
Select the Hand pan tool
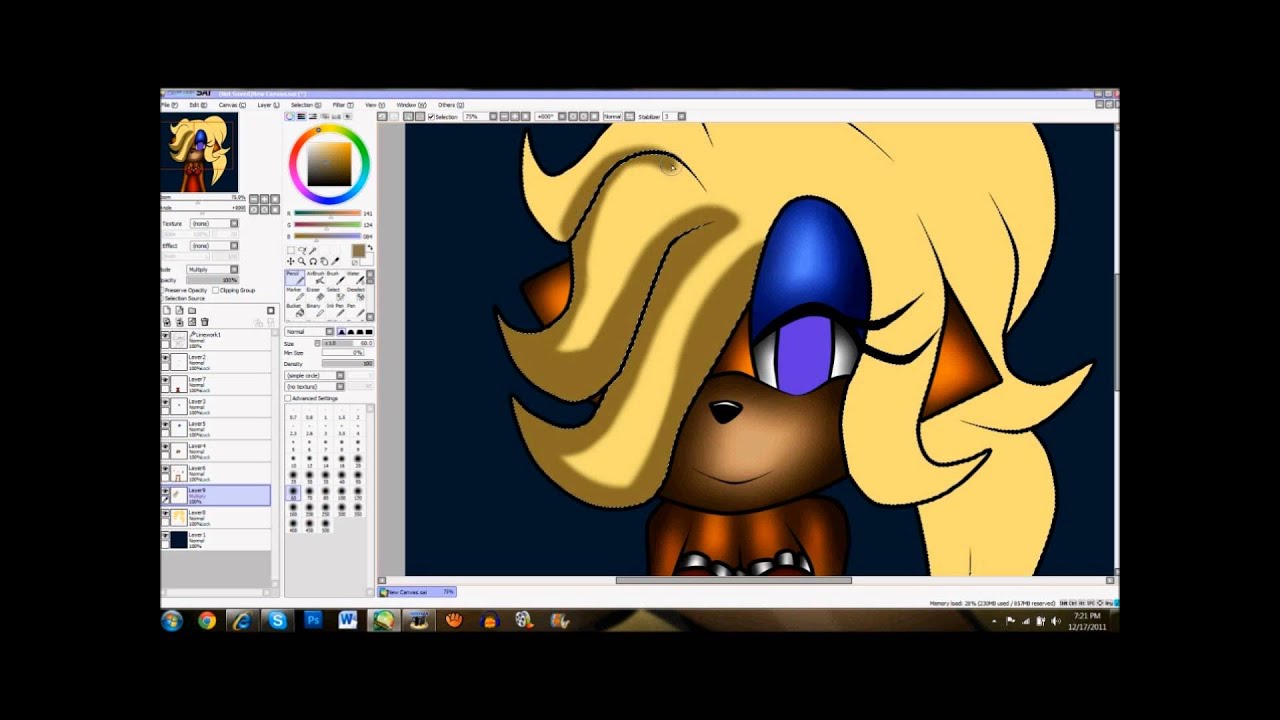point(324,261)
